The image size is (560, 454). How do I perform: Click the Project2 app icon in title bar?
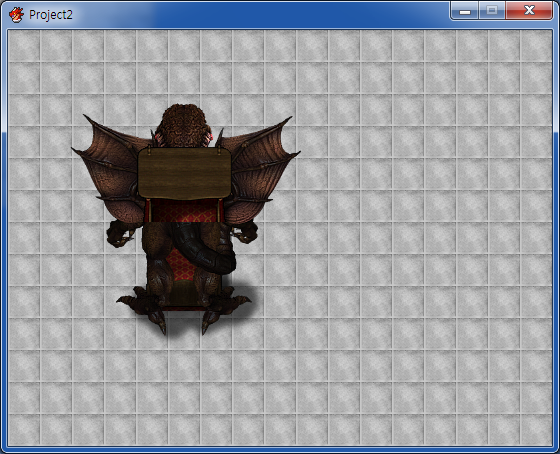[16, 15]
